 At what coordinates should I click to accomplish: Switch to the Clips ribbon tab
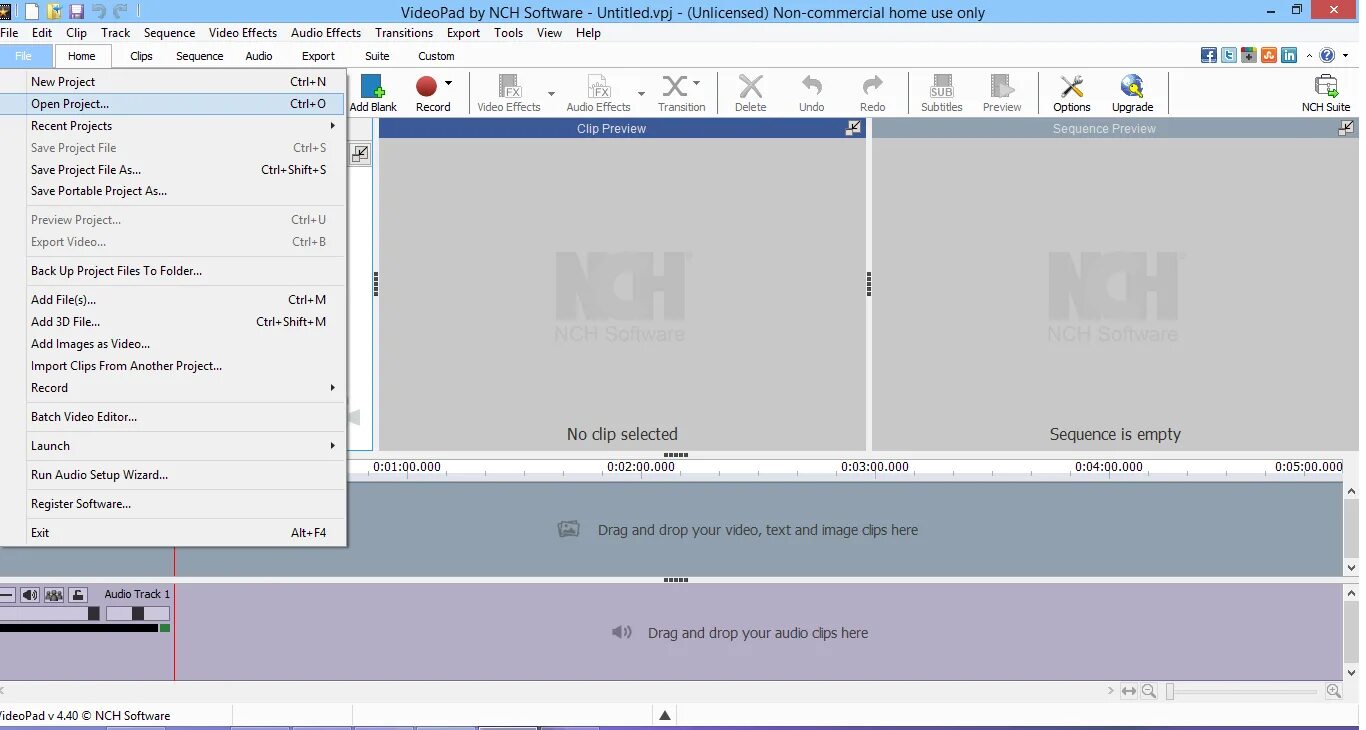pos(141,56)
